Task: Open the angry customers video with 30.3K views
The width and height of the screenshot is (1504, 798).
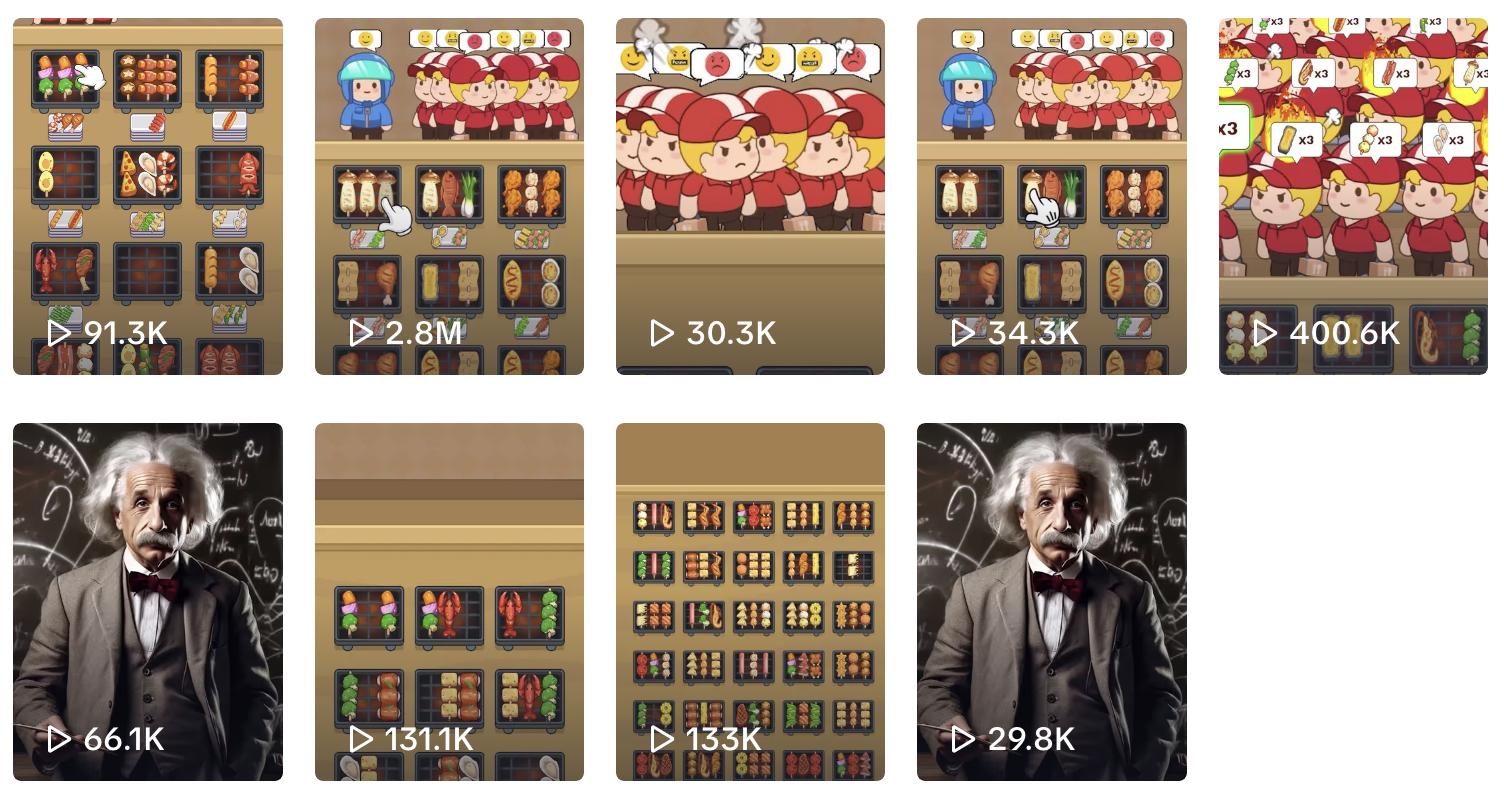Action: pos(750,196)
